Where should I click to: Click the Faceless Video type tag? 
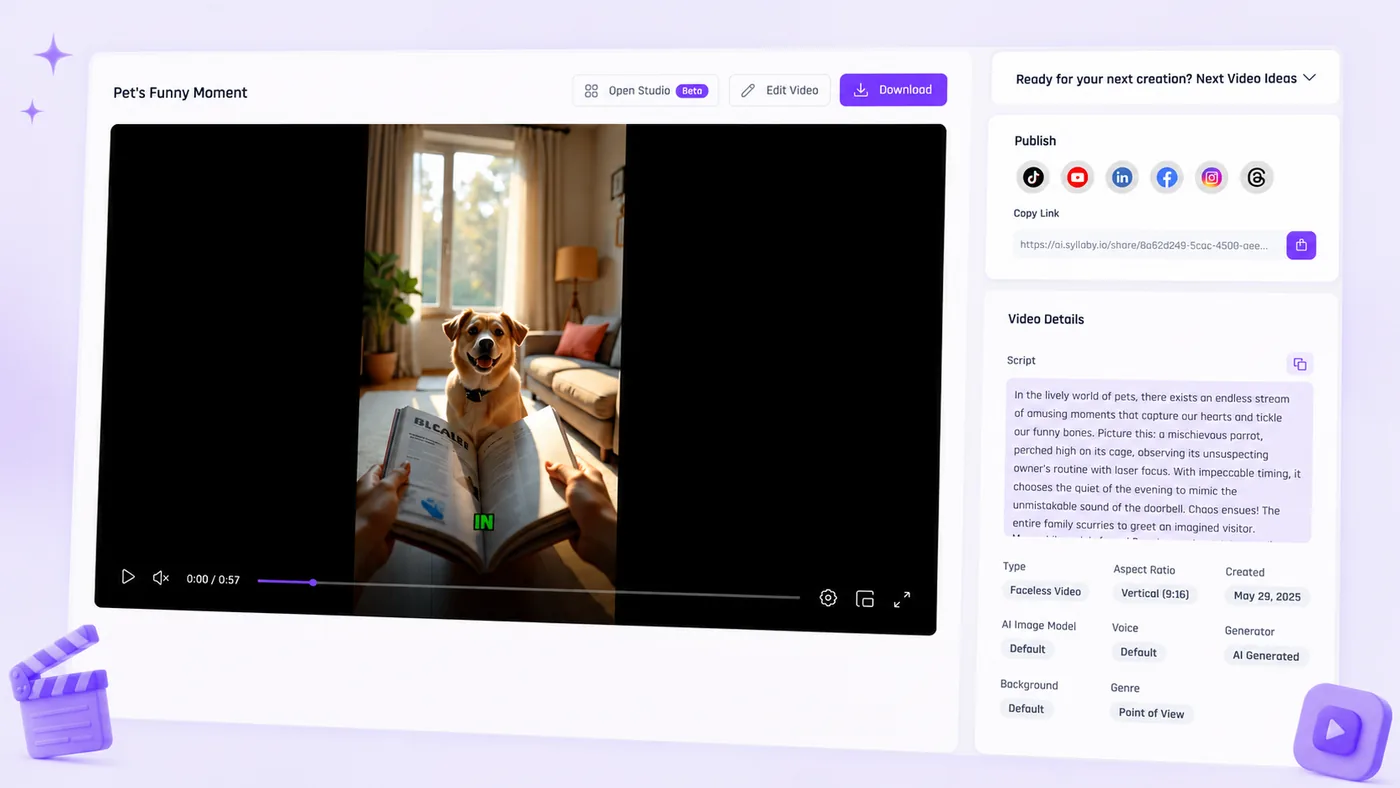[x=1045, y=591]
